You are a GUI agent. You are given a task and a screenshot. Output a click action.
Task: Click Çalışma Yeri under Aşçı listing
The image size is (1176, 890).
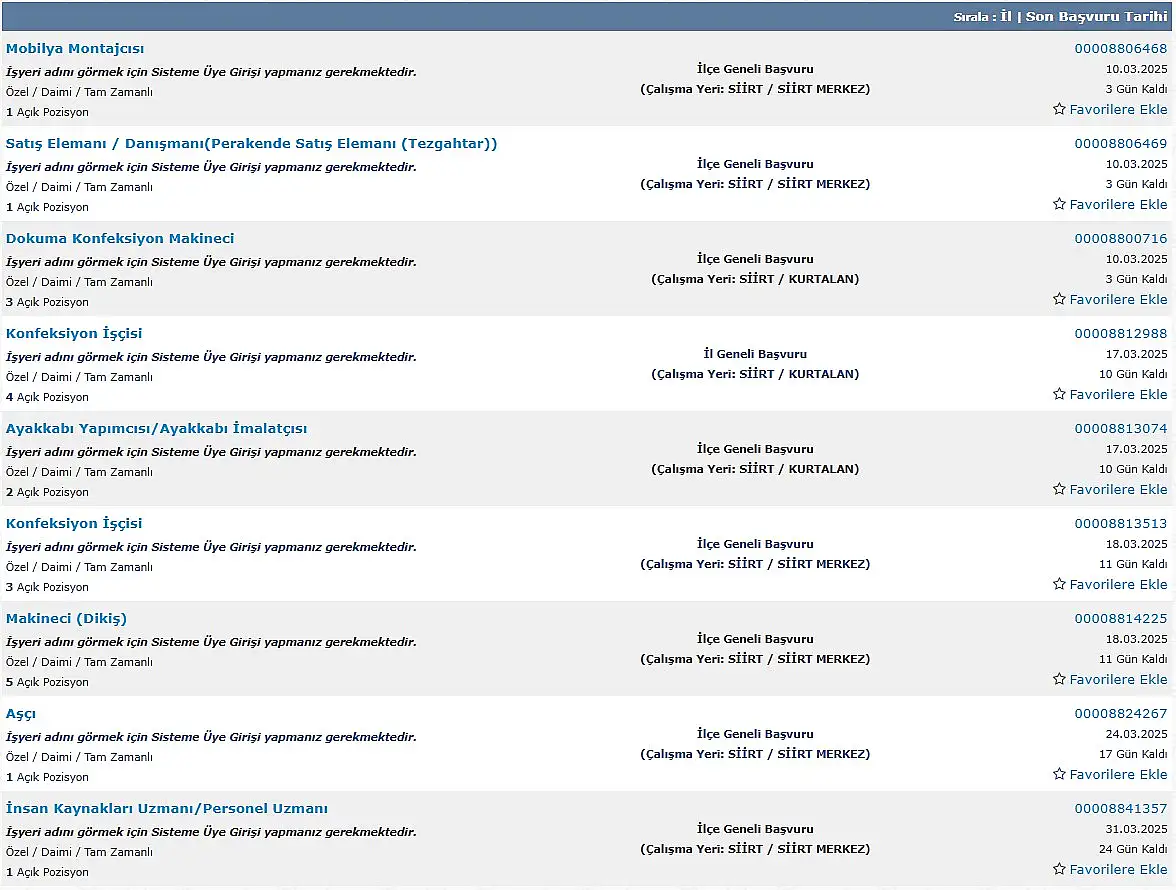point(755,754)
